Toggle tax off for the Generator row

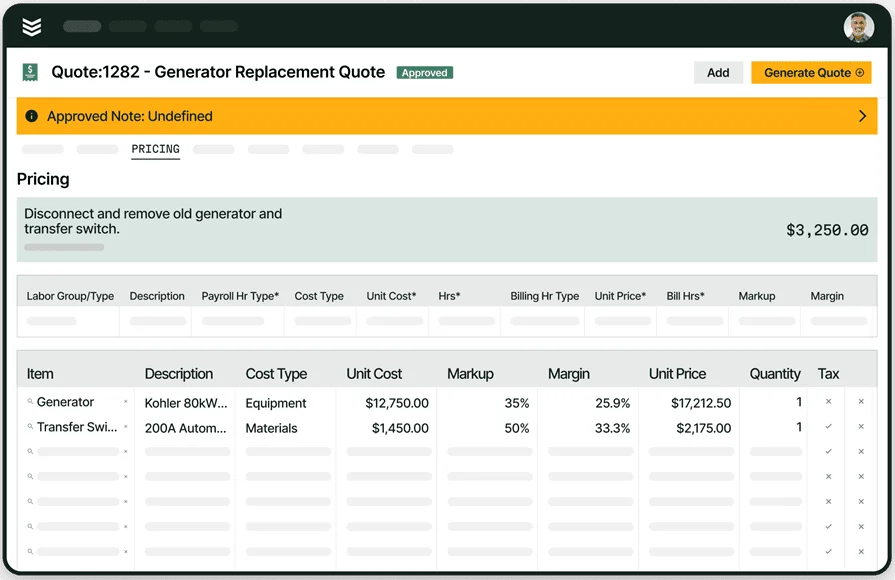pos(828,403)
